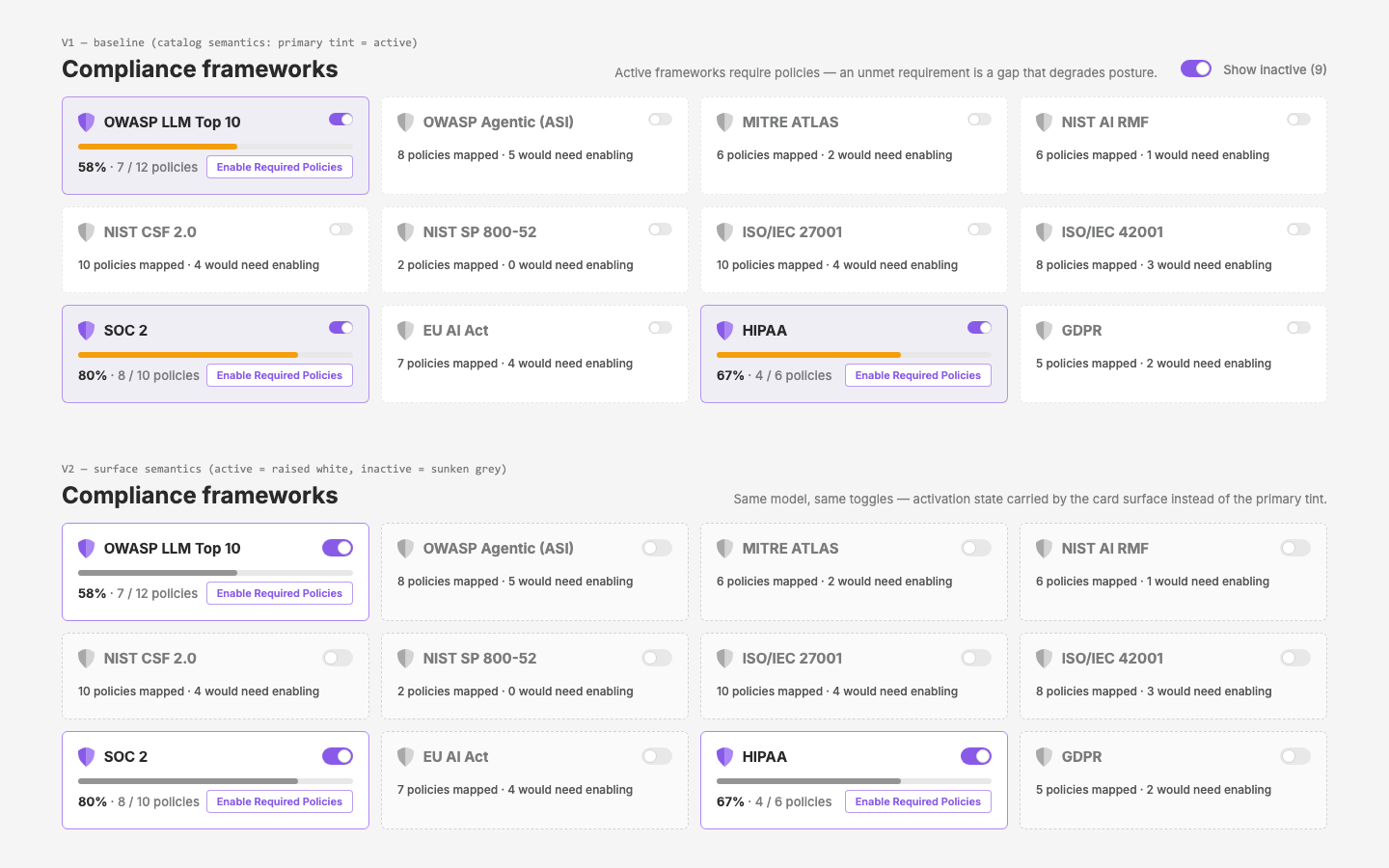Screen dimensions: 1389x868
Task: Turn on the ISO/IEC 42001 toggle in V2 surface semantics
Action: [1295, 658]
